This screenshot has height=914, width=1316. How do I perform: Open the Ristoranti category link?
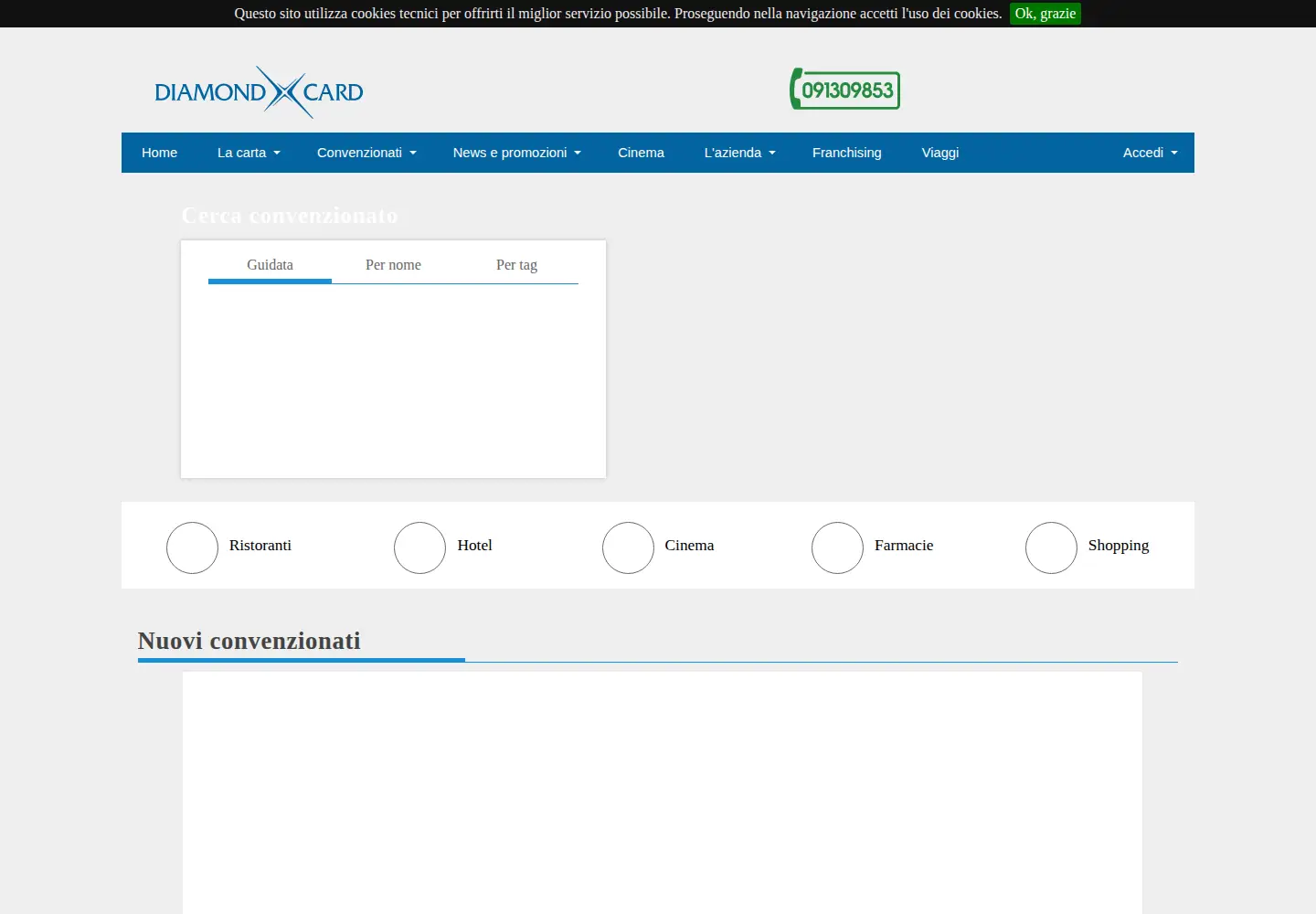[x=260, y=546]
